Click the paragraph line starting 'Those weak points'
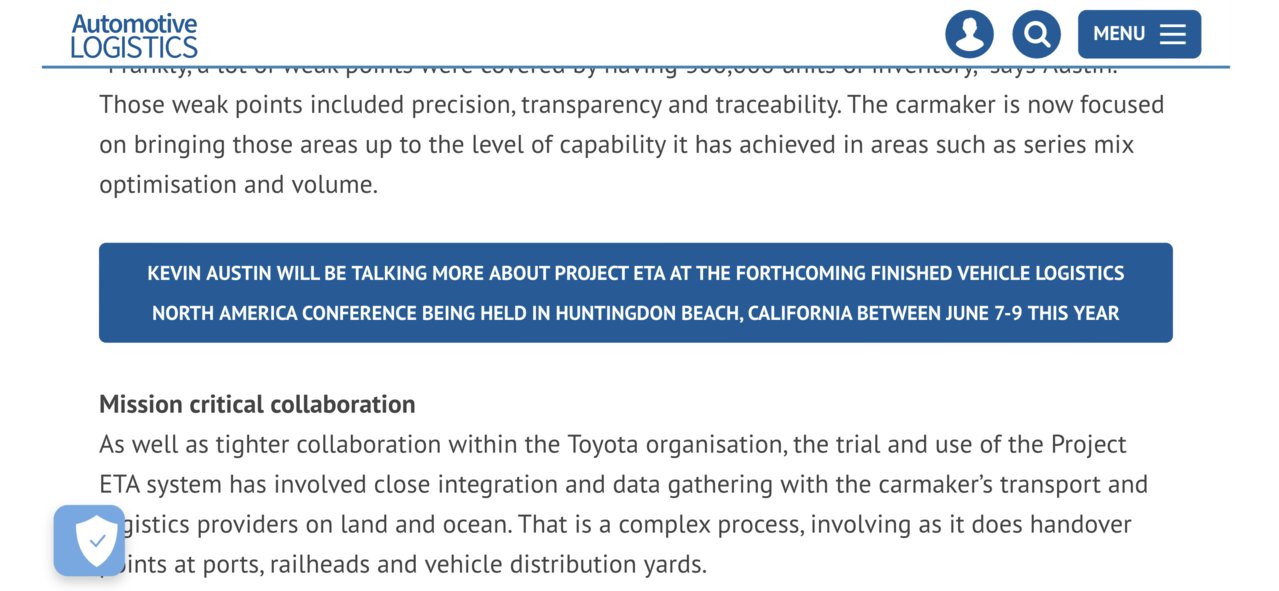This screenshot has width=1279, height=591. pyautogui.click(x=631, y=104)
